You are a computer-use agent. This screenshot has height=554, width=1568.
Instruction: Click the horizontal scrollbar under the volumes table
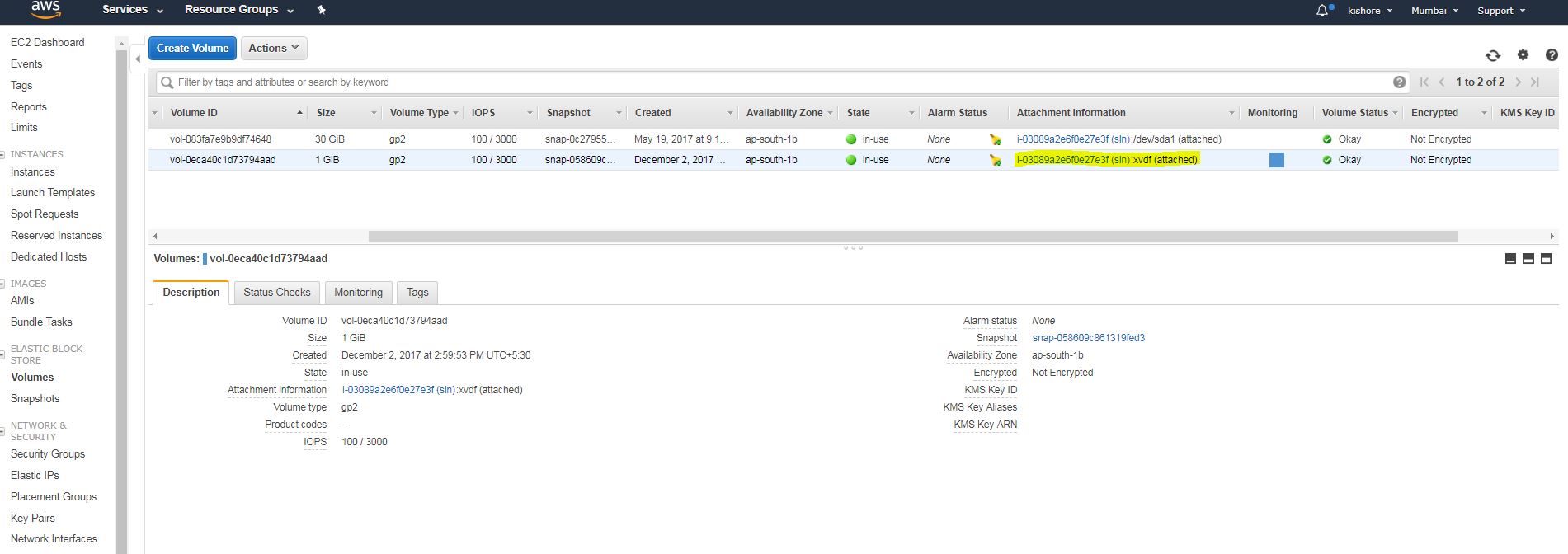912,237
